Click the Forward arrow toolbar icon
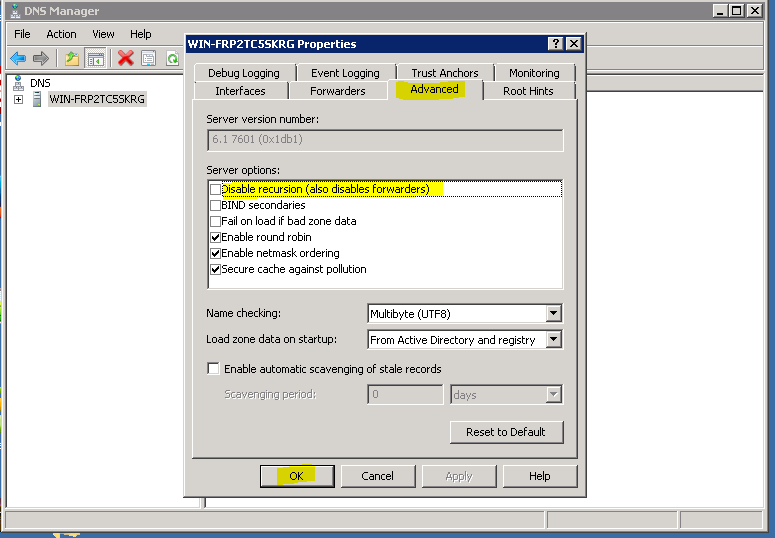775x538 pixels. click(x=41, y=58)
